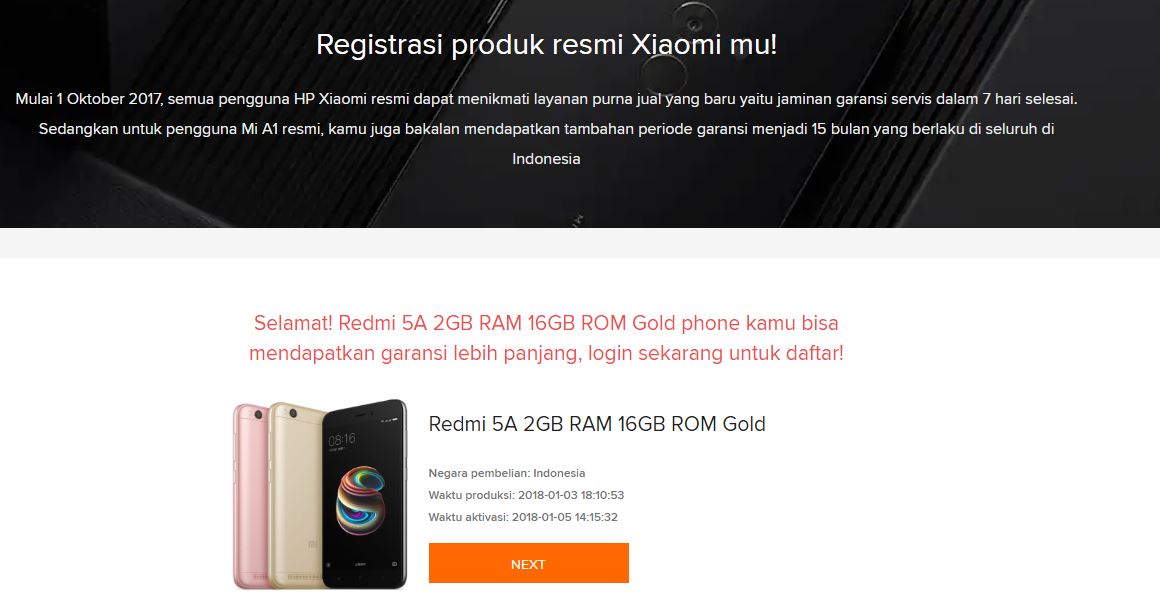The image size is (1160, 595).
Task: Click the red Selamat congratulation message
Action: [546, 338]
